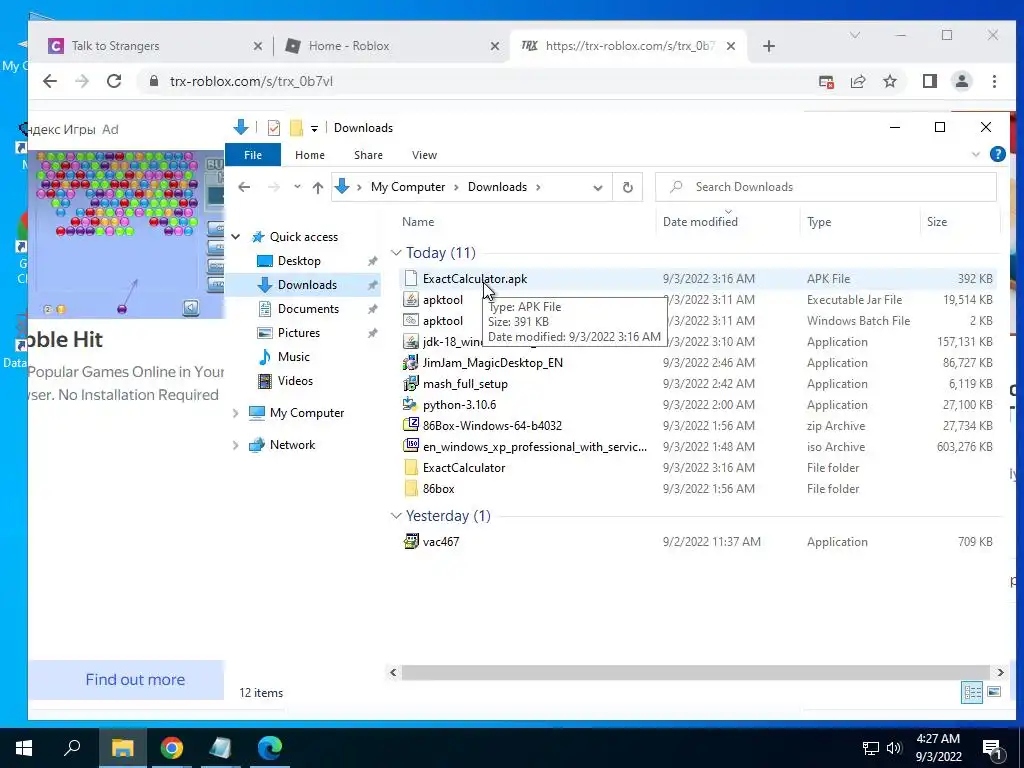This screenshot has height=768, width=1024.
Task: Collapse the Yesterday (1) group
Action: pos(396,516)
